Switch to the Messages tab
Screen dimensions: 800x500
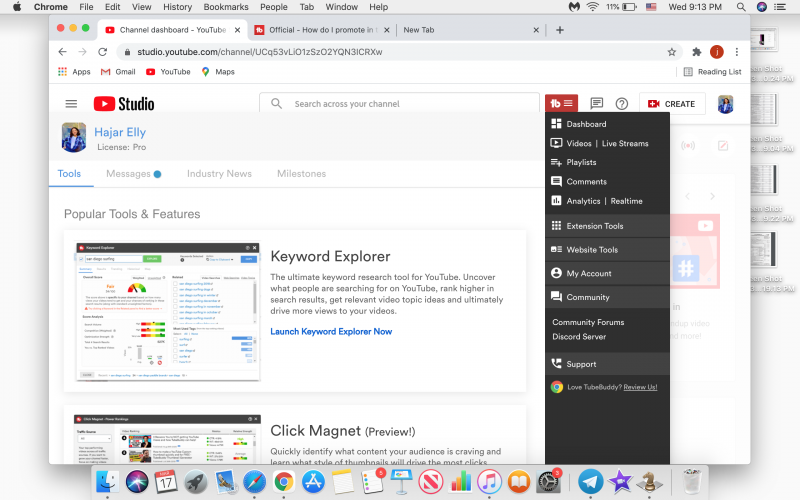pos(128,174)
